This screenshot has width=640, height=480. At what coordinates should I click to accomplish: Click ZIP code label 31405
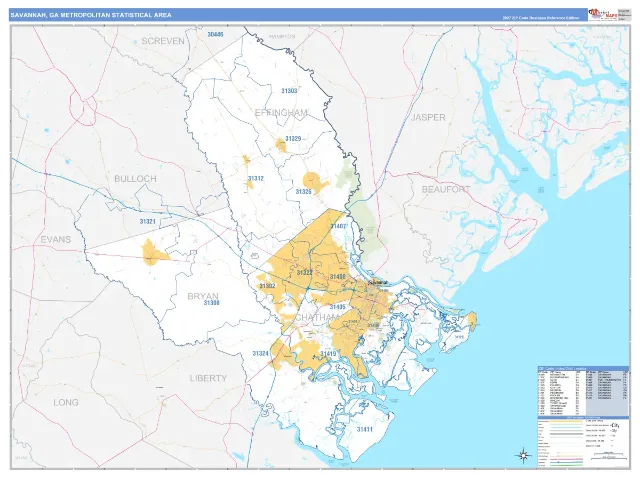pos(338,307)
